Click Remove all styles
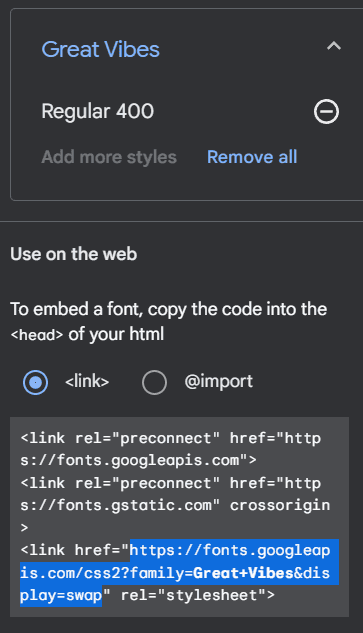363x633 pixels. pos(252,157)
